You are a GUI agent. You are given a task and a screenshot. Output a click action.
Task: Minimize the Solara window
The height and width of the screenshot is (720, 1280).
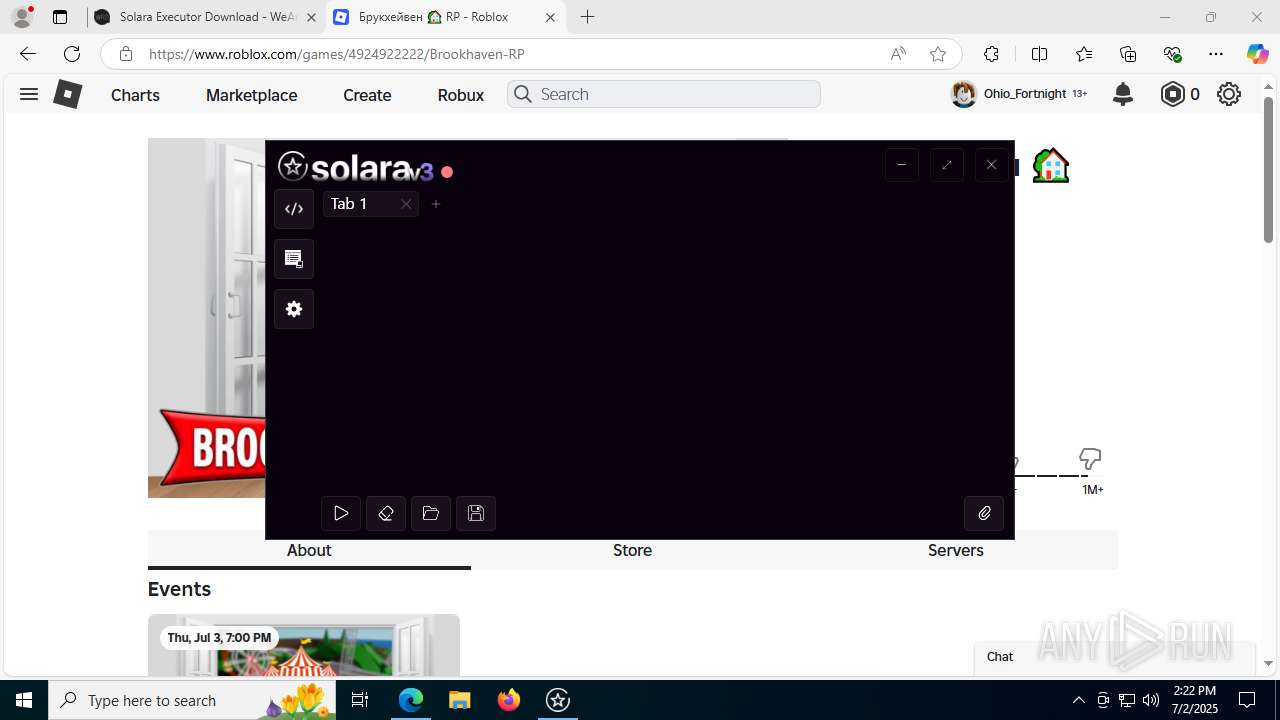coord(902,165)
